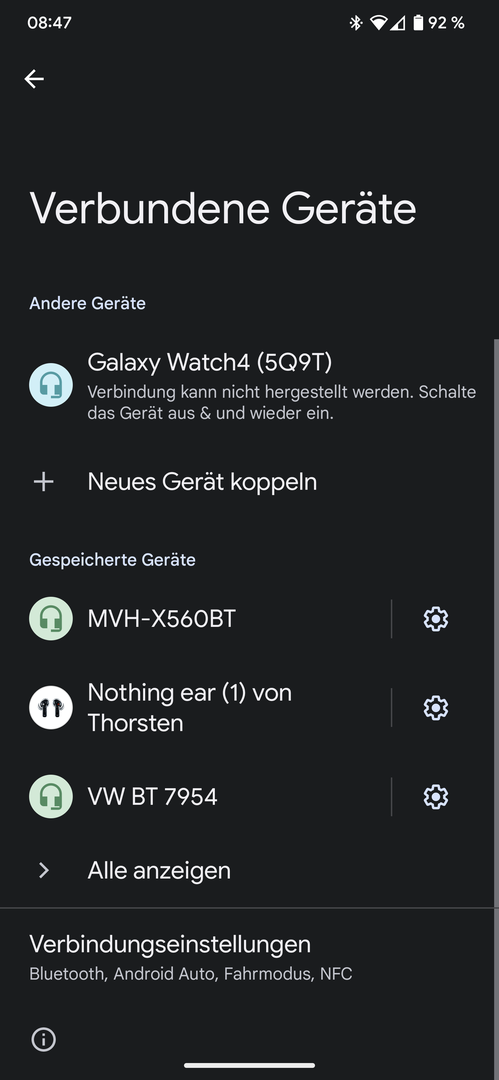Tap the battery indicator in status bar
The width and height of the screenshot is (499, 1080).
coord(418,23)
